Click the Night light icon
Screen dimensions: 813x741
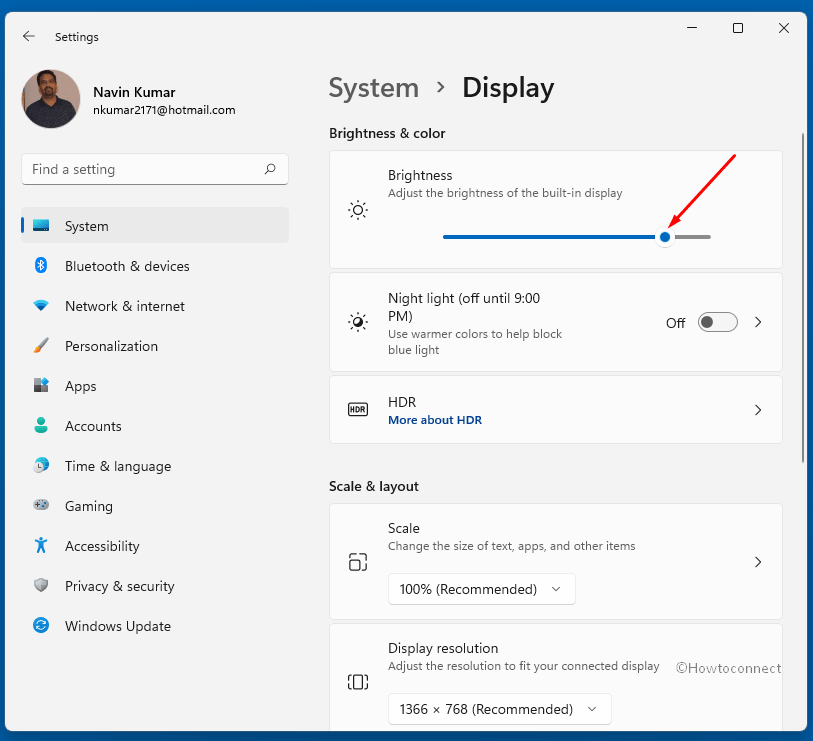click(358, 322)
